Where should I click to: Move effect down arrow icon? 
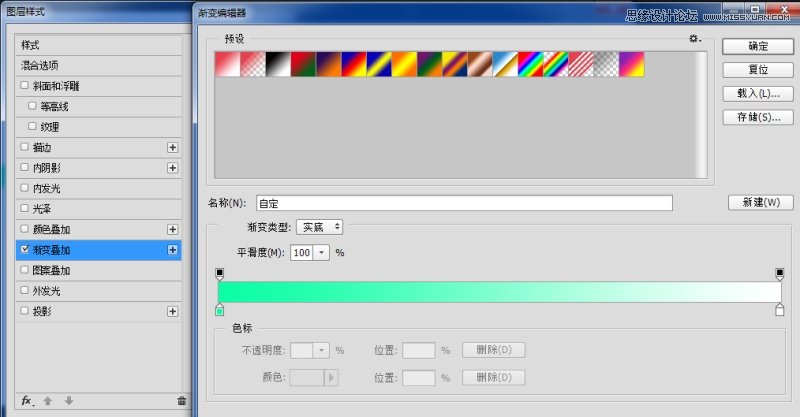pos(69,401)
